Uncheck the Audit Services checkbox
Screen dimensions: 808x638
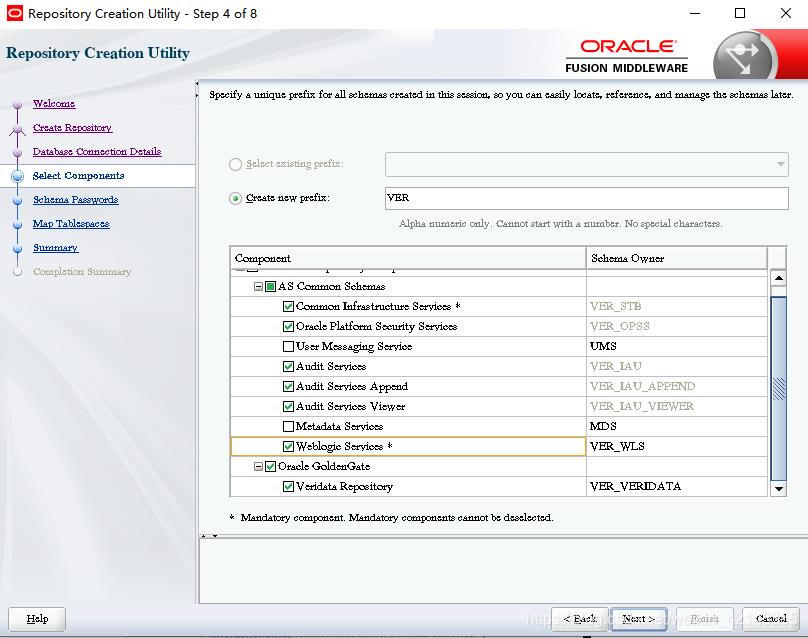point(289,366)
